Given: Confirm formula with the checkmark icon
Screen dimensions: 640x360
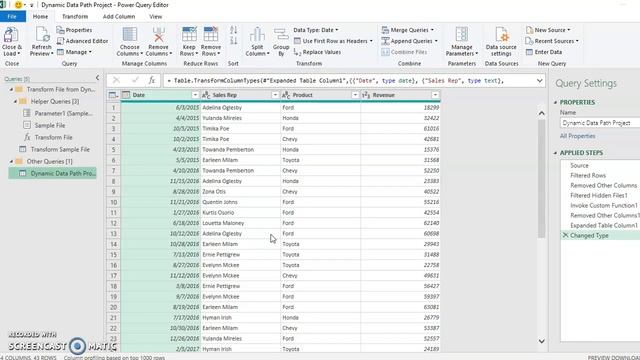Looking at the screenshot, I should pos(135,80).
